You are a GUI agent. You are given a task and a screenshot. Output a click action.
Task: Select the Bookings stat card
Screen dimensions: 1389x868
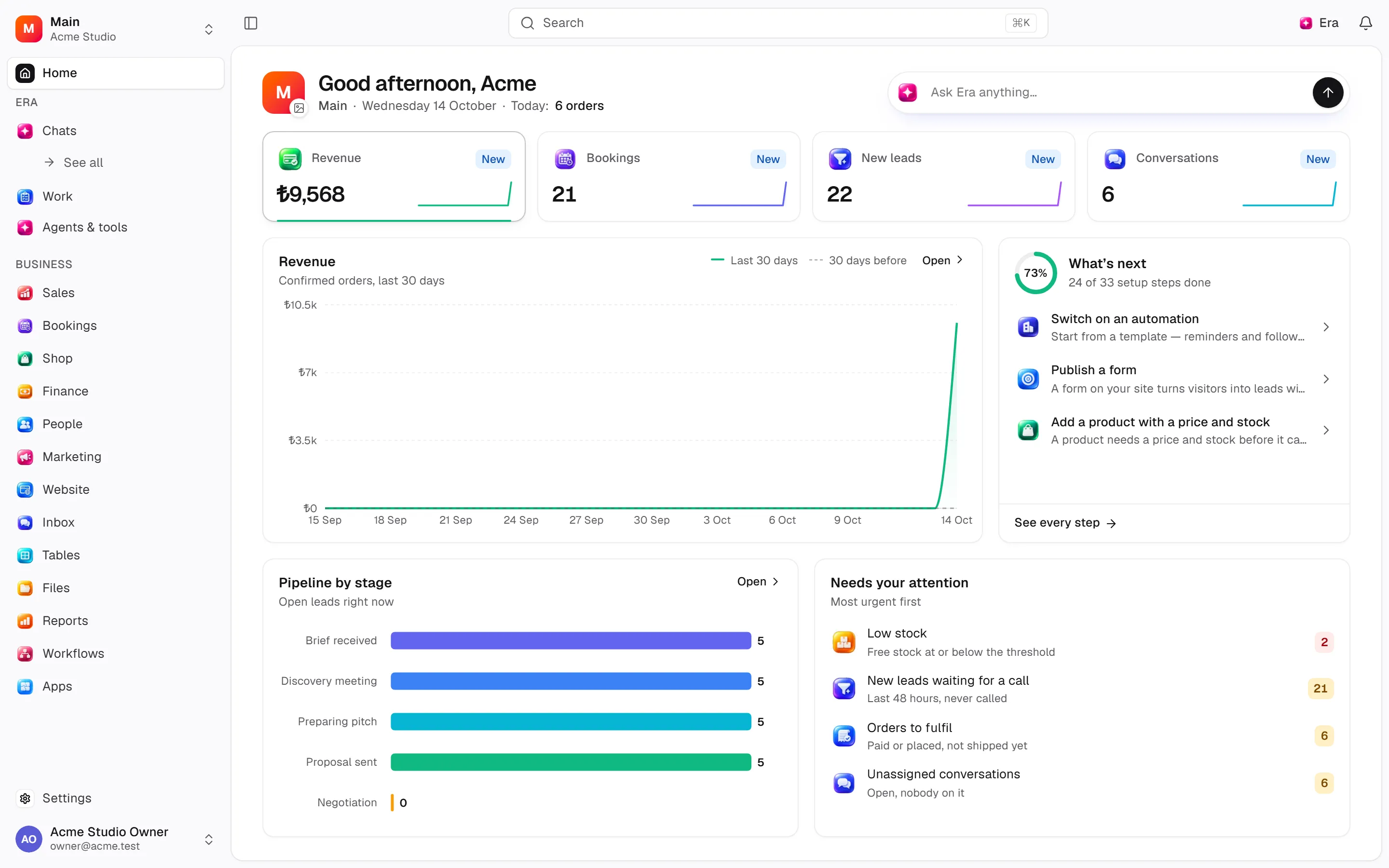click(x=668, y=176)
